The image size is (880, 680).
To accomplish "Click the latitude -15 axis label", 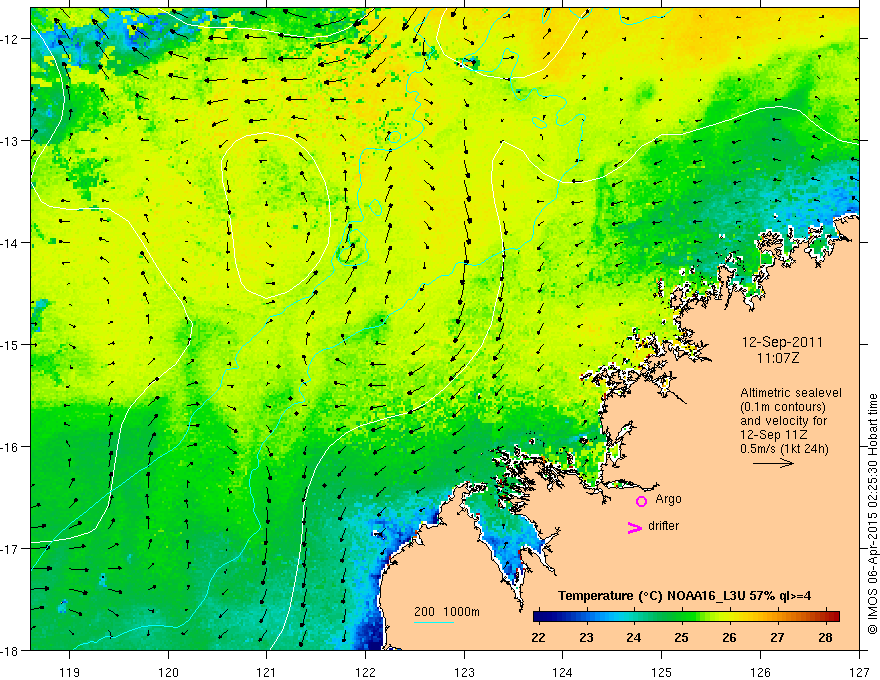I will click(x=10, y=345).
